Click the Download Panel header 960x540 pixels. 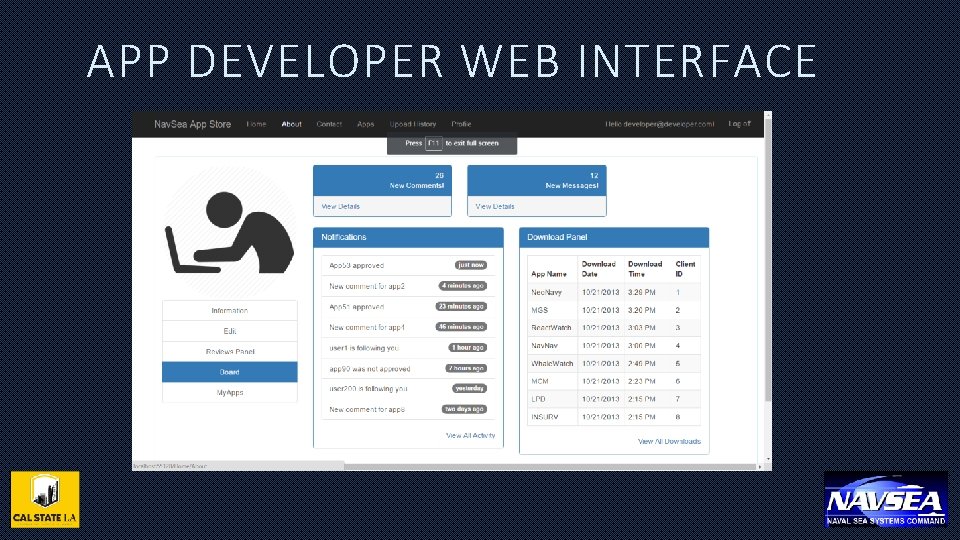tap(614, 238)
